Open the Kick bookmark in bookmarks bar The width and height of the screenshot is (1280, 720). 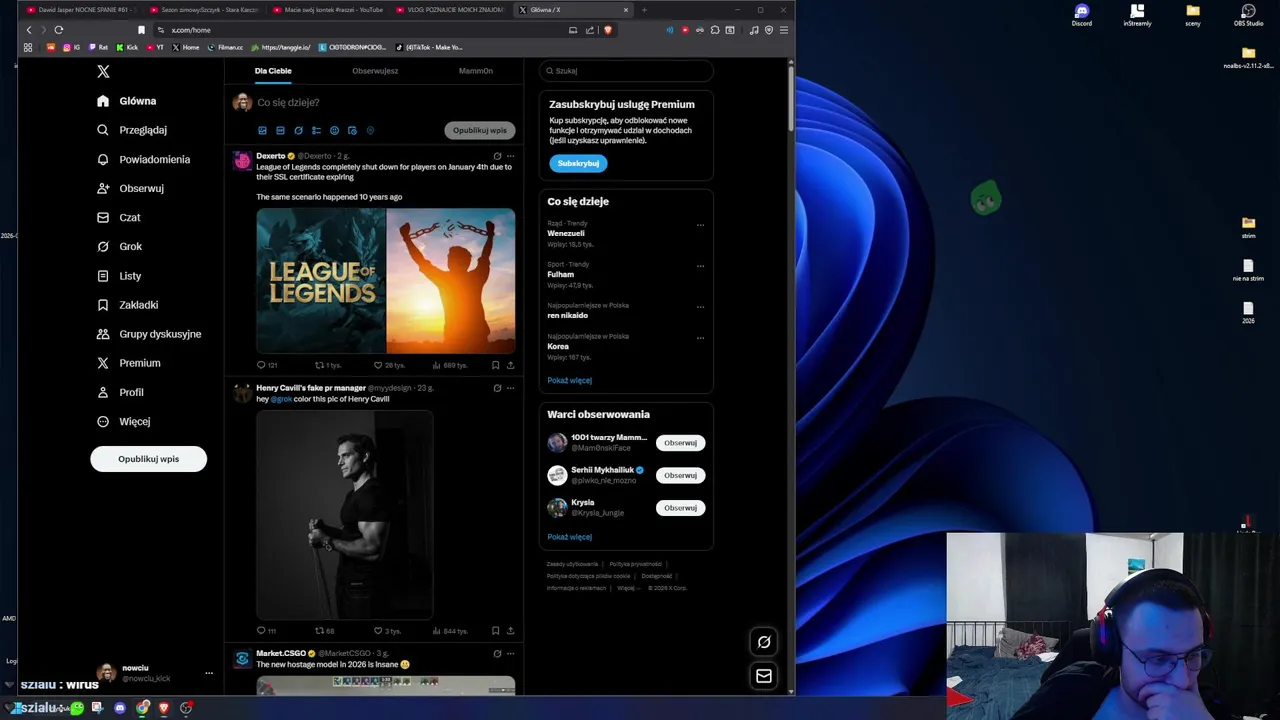tap(127, 47)
